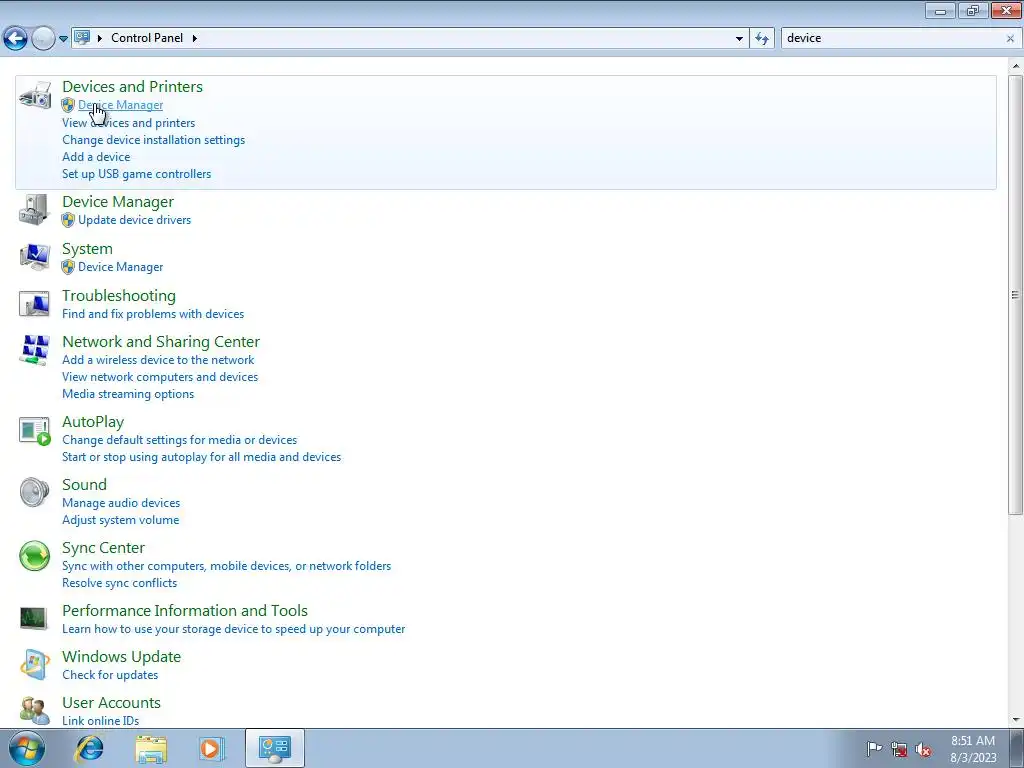Image resolution: width=1024 pixels, height=768 pixels.
Task: Click the System computer icon
Action: (x=35, y=257)
